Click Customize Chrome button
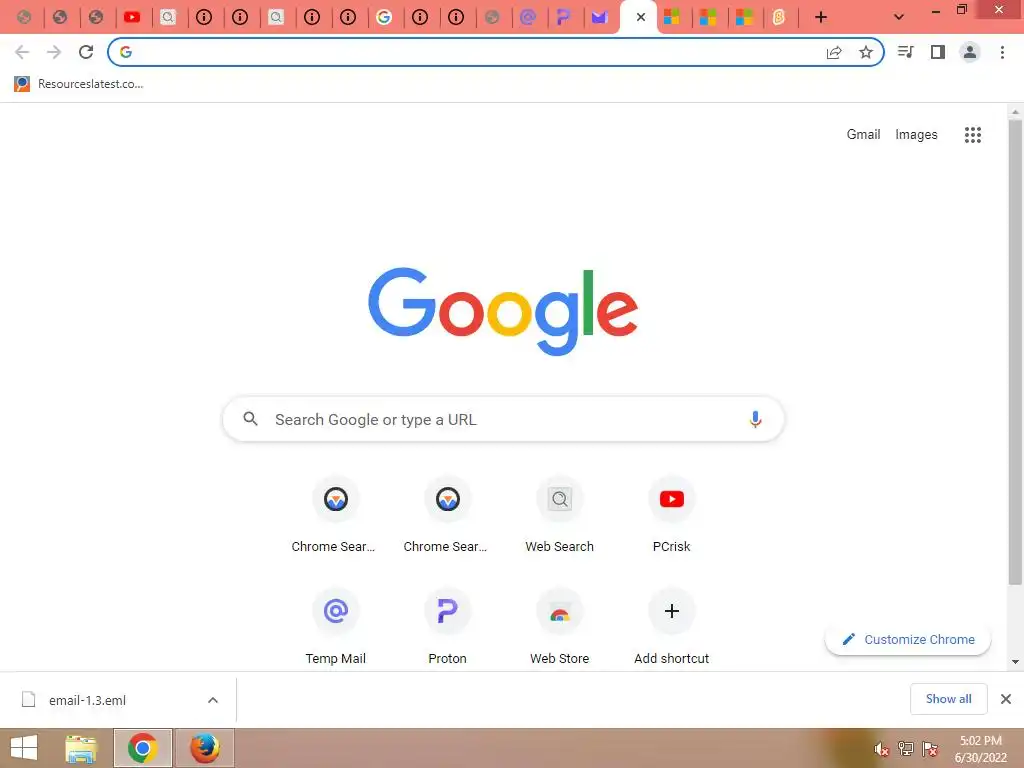The image size is (1024, 768). pyautogui.click(x=908, y=639)
